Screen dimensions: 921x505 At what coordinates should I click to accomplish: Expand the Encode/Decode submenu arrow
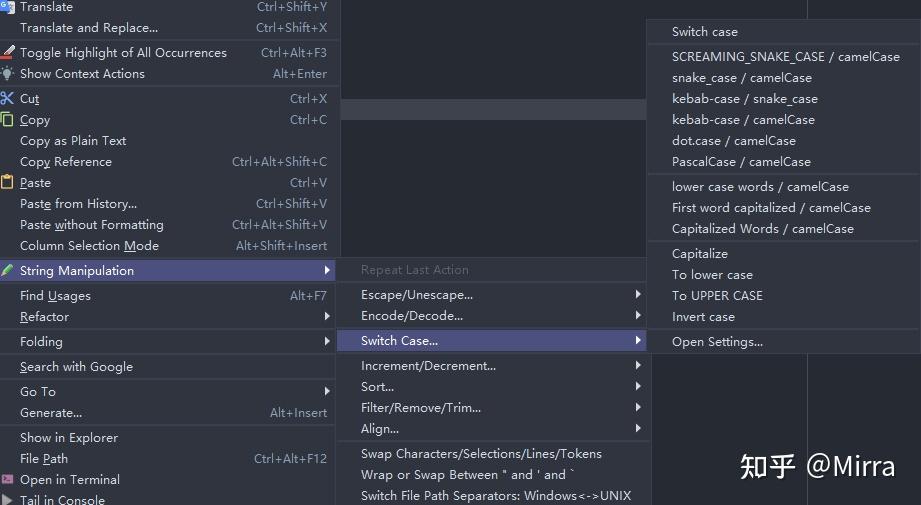click(638, 315)
